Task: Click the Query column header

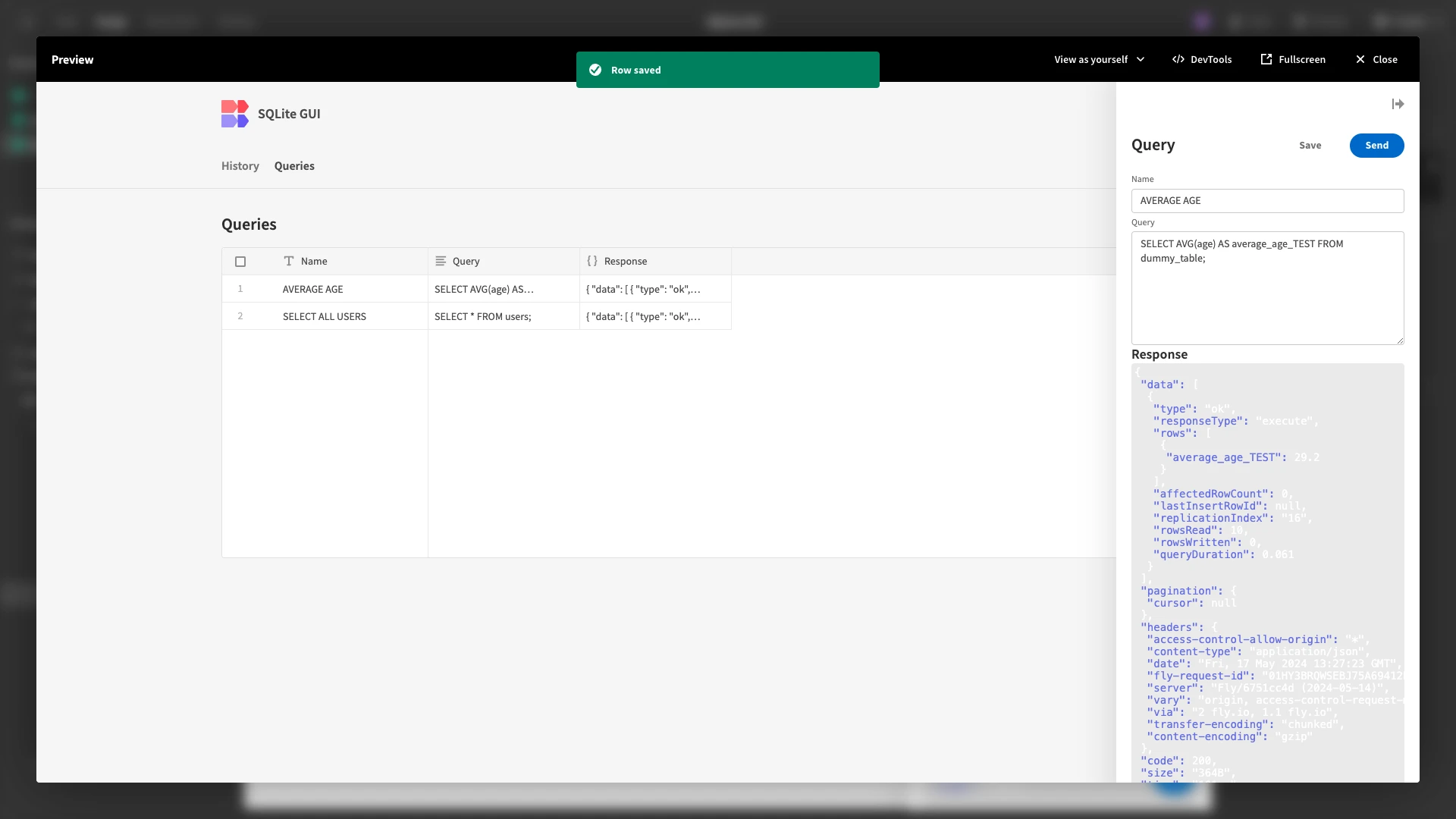Action: point(504,262)
